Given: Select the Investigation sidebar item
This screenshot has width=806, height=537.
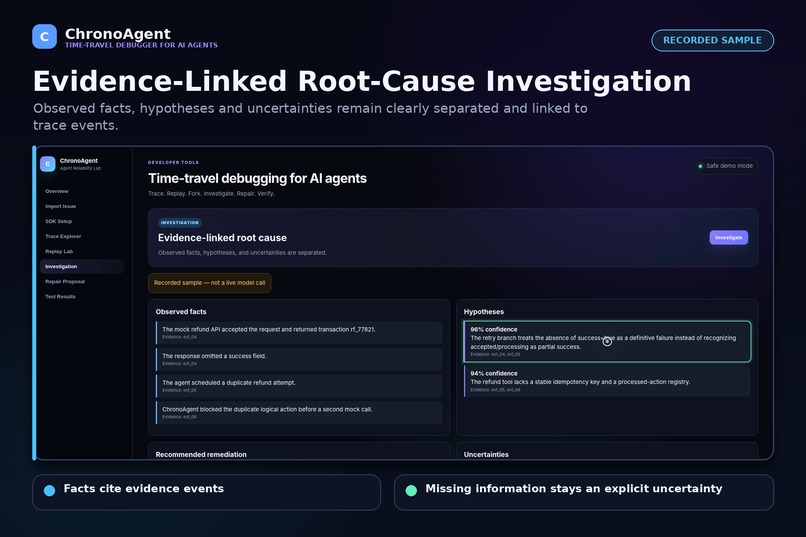Looking at the screenshot, I should 82,266.
